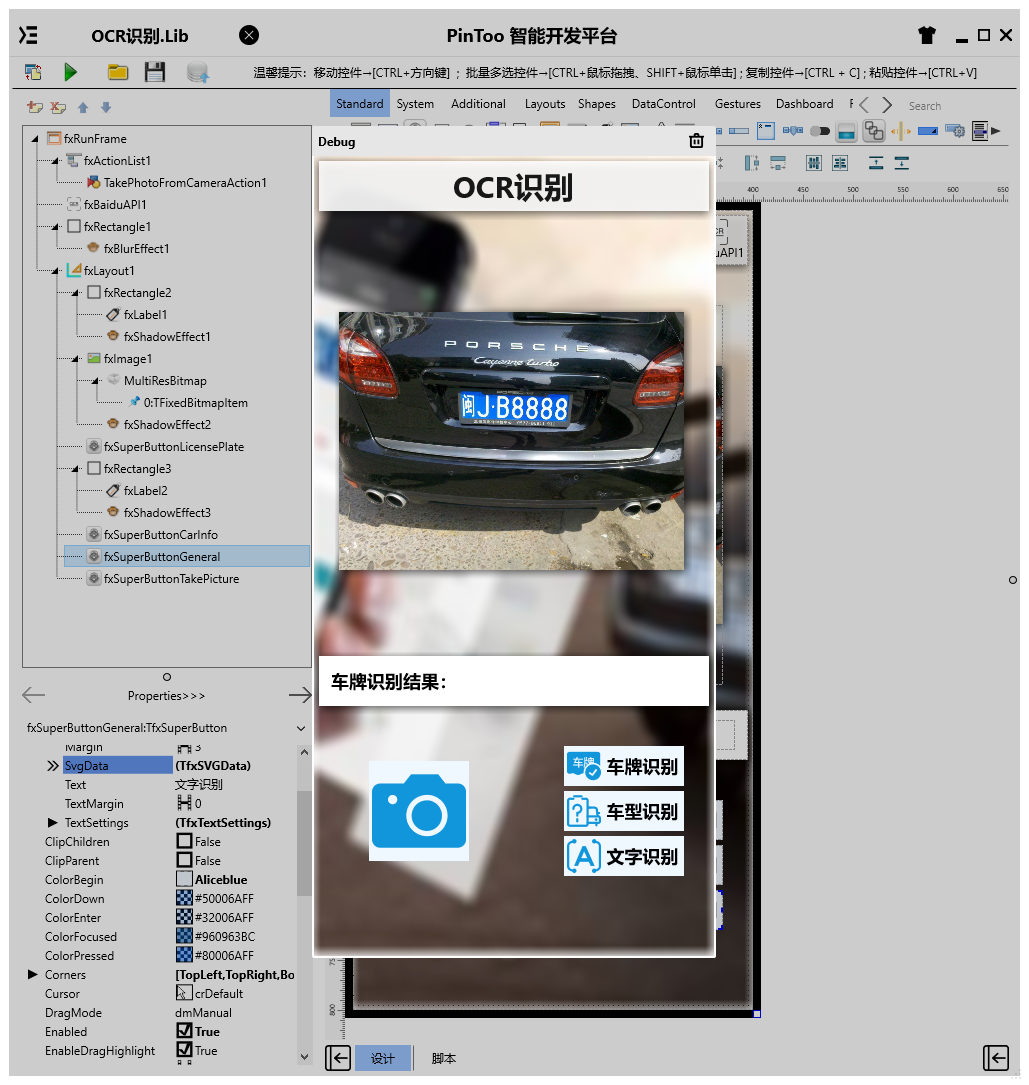Open the System palette tab
Screen dimensions: 1029x1085
click(x=415, y=104)
